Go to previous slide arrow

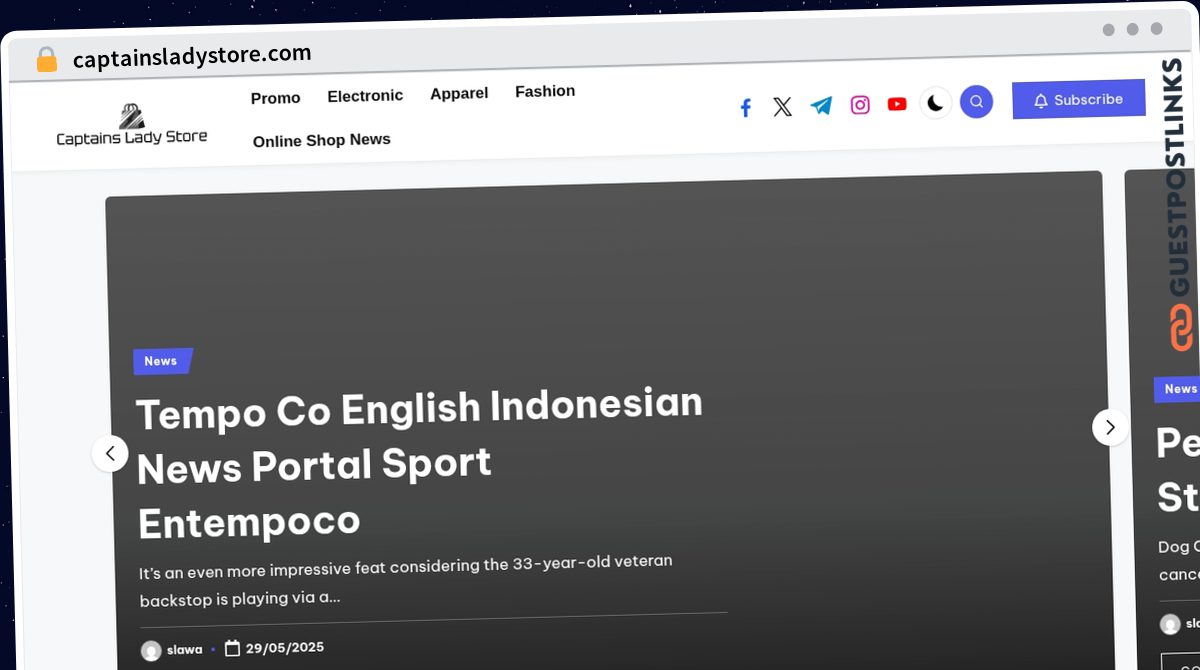pos(110,454)
